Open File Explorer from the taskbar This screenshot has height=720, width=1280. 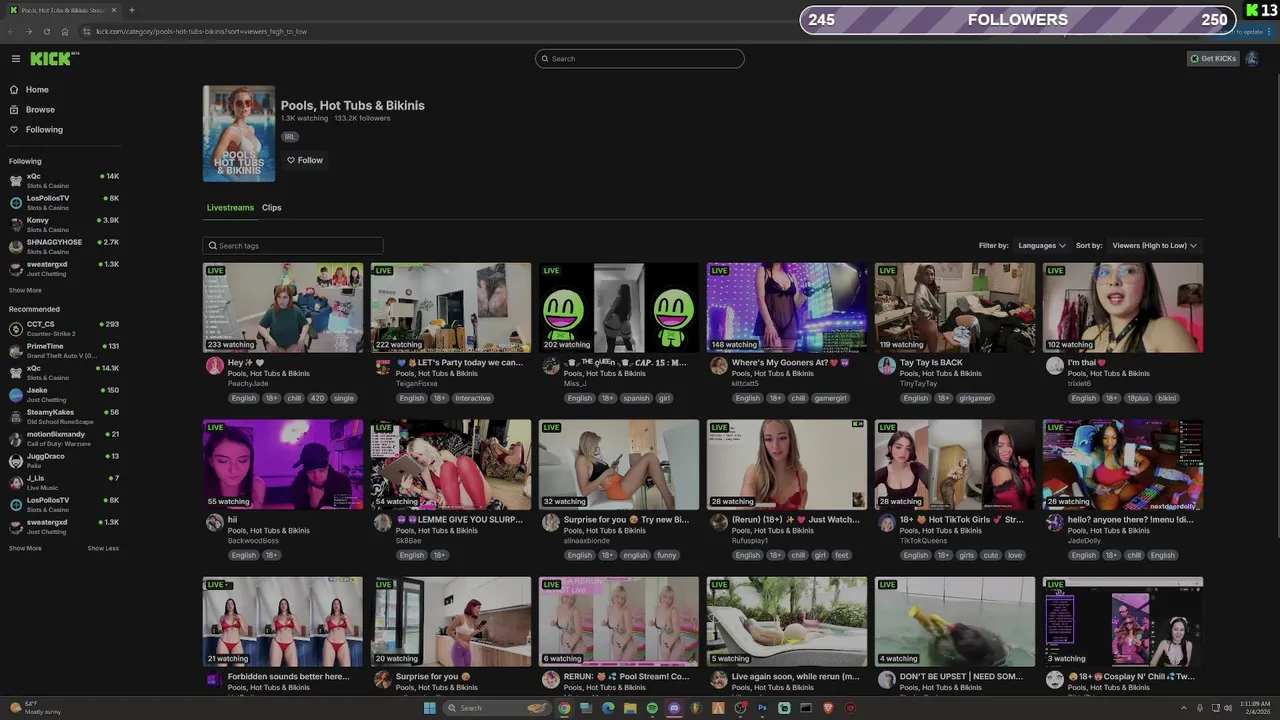click(630, 708)
